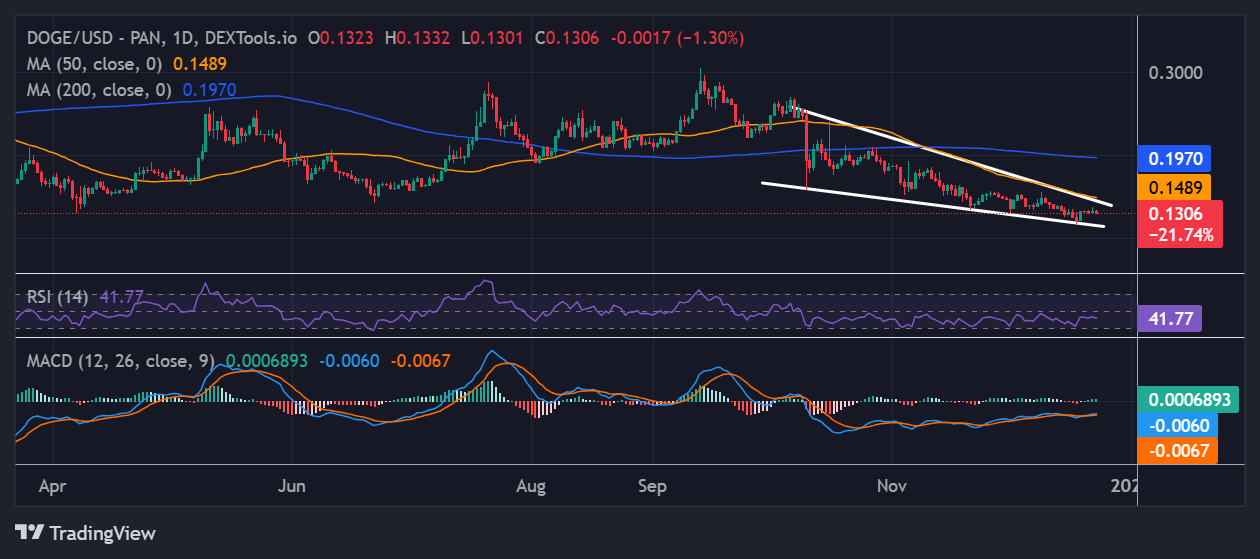The image size is (1260, 559).
Task: Click the TradingView wordmark text
Action: [102, 533]
